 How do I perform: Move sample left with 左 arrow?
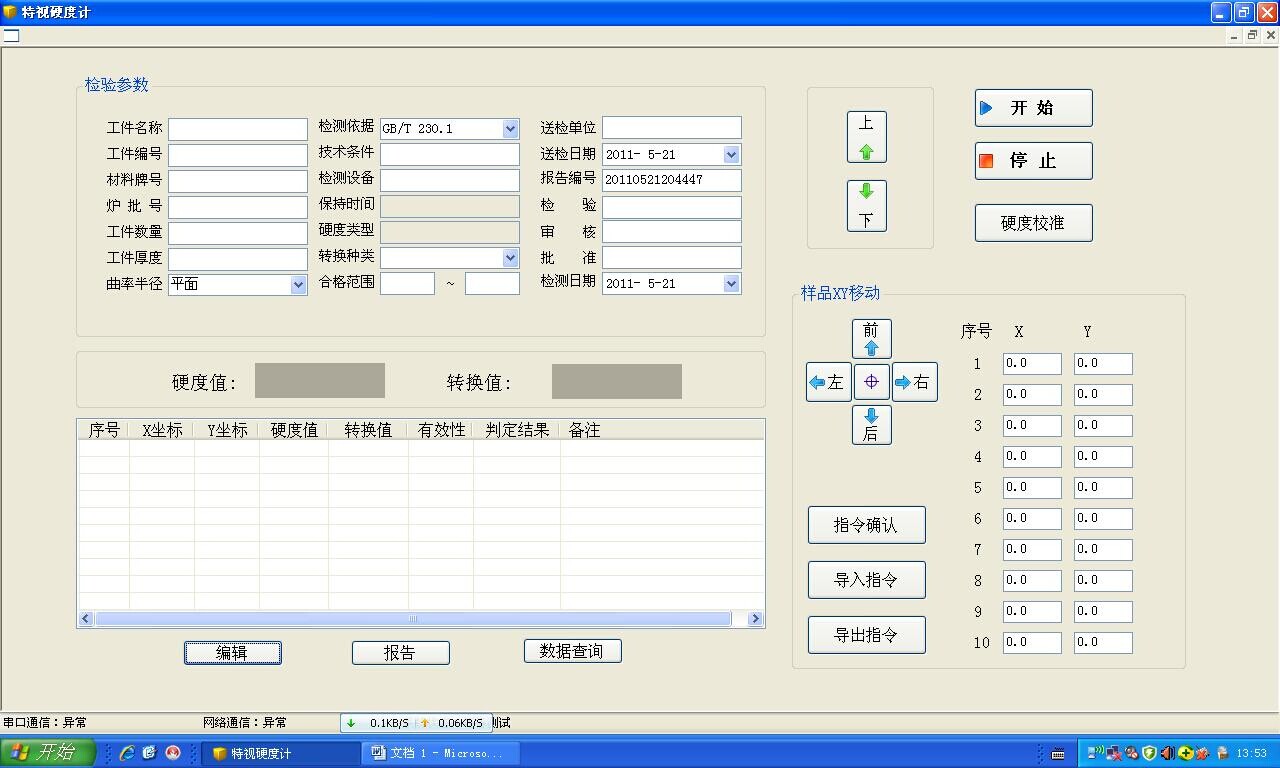[828, 382]
